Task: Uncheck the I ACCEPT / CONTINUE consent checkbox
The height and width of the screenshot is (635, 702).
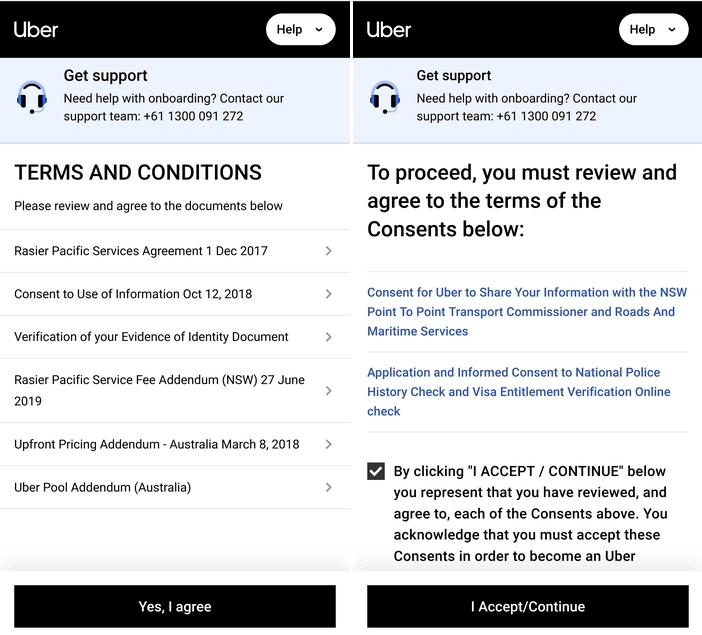Action: point(376,471)
